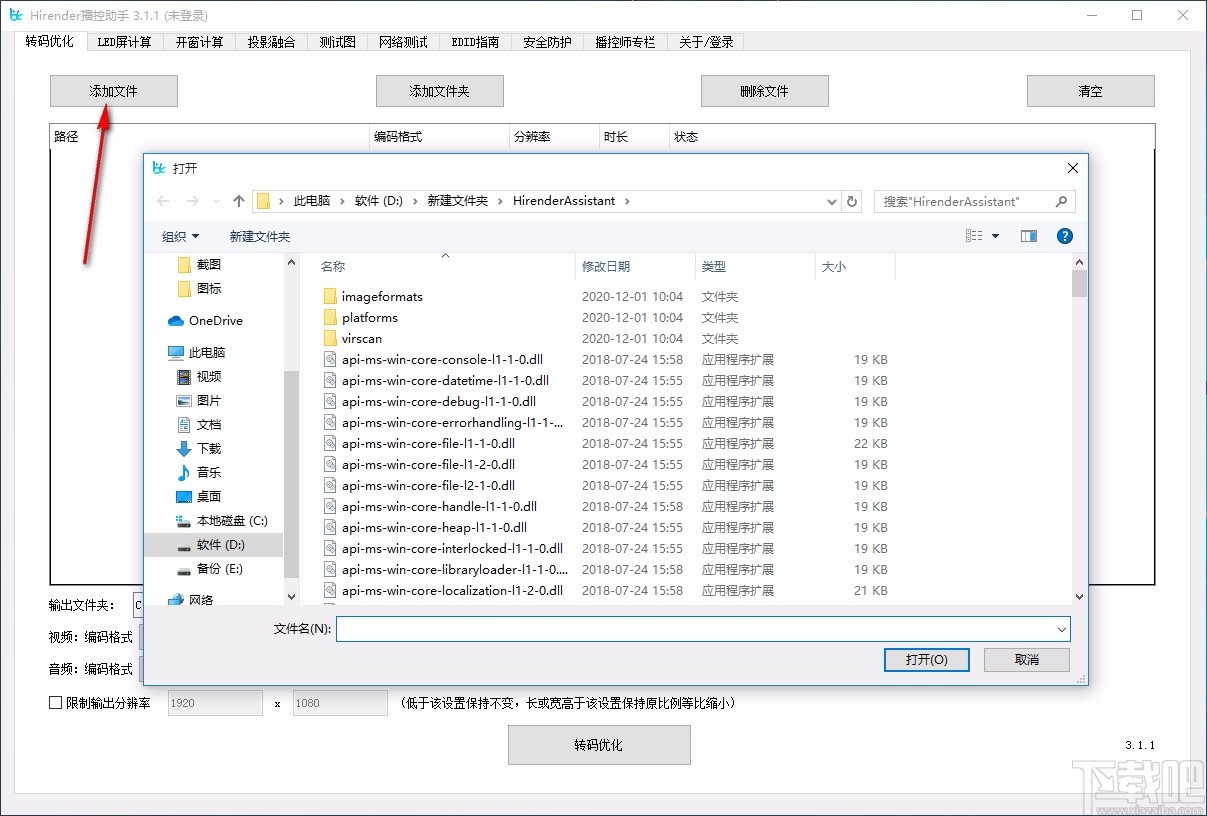The image size is (1207, 816).
Task: Switch to the 网络测试 tab
Action: tap(403, 41)
